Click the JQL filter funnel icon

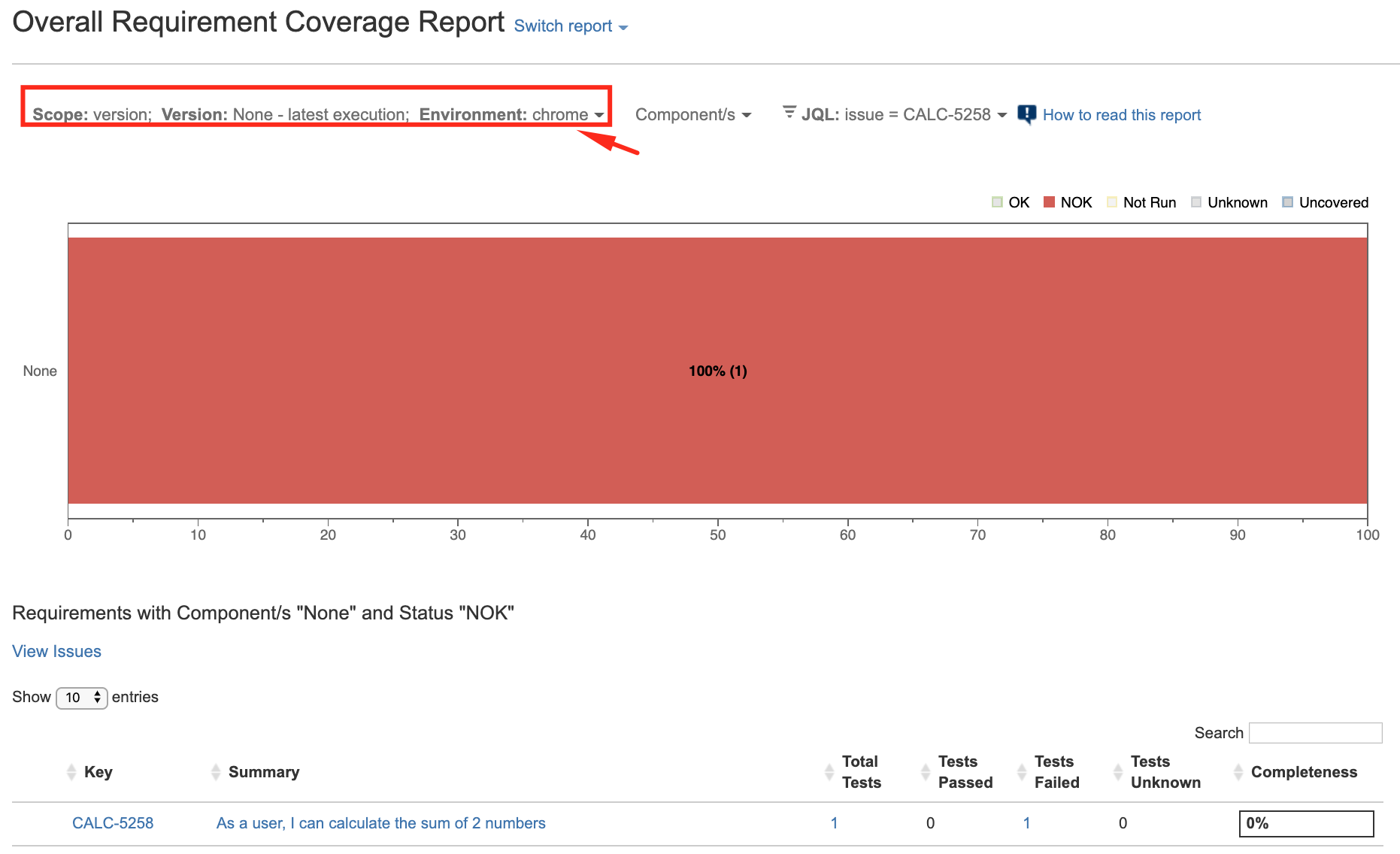point(789,112)
